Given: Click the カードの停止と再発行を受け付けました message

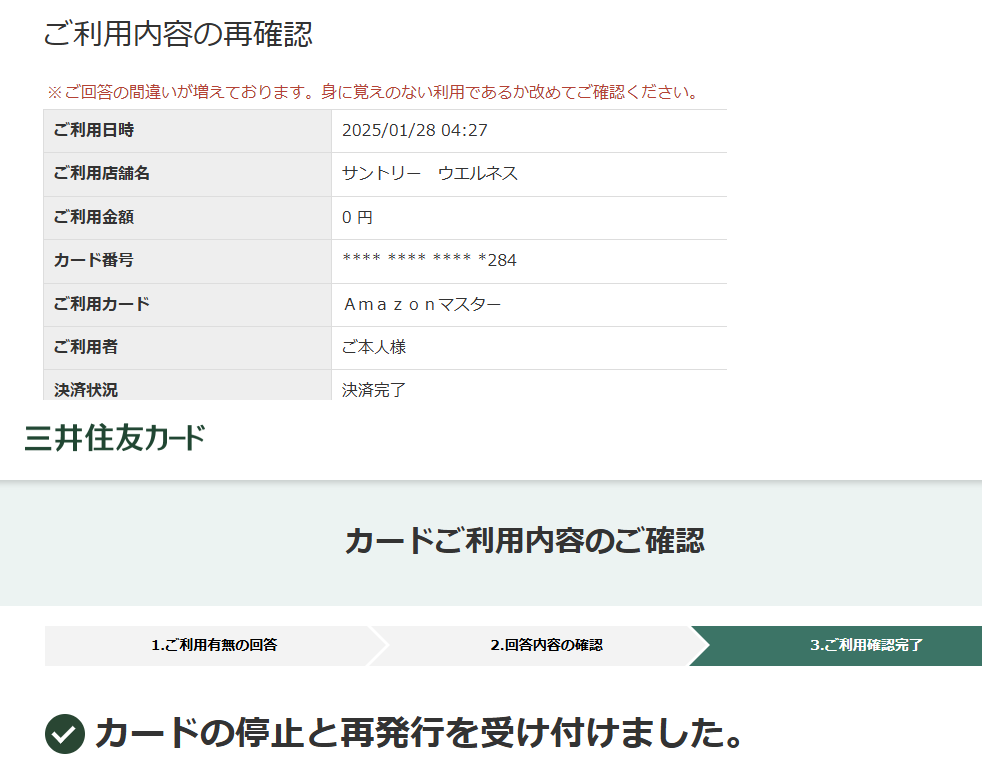Looking at the screenshot, I should (x=419, y=734).
